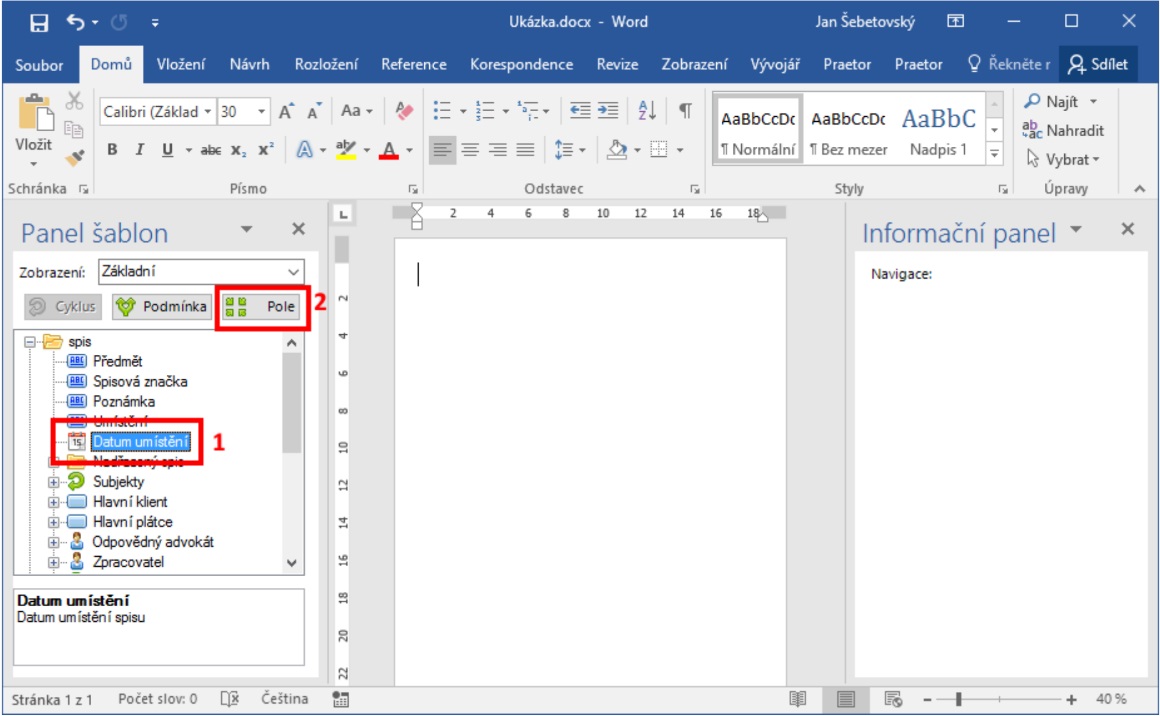This screenshot has height=716, width=1160.
Task: Click the bullet list icon
Action: coord(442,112)
